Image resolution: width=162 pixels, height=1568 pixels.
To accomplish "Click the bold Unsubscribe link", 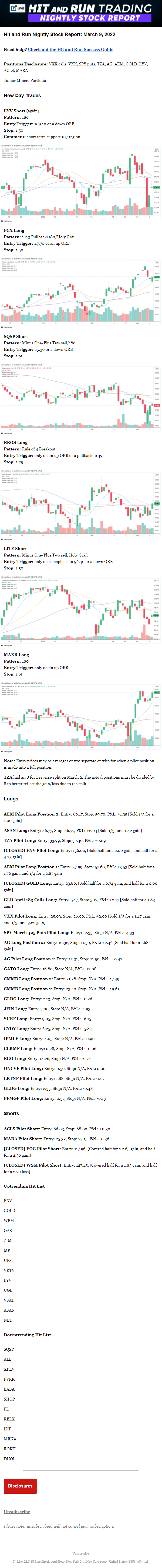I will click(x=16, y=1511).
